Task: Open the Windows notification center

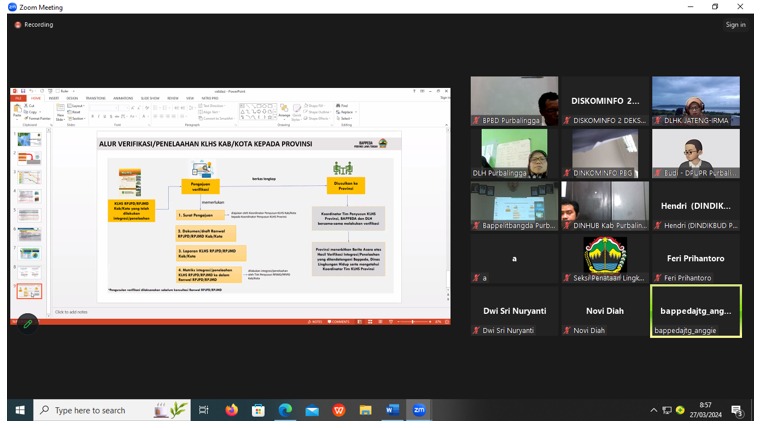Action: pyautogui.click(x=737, y=410)
